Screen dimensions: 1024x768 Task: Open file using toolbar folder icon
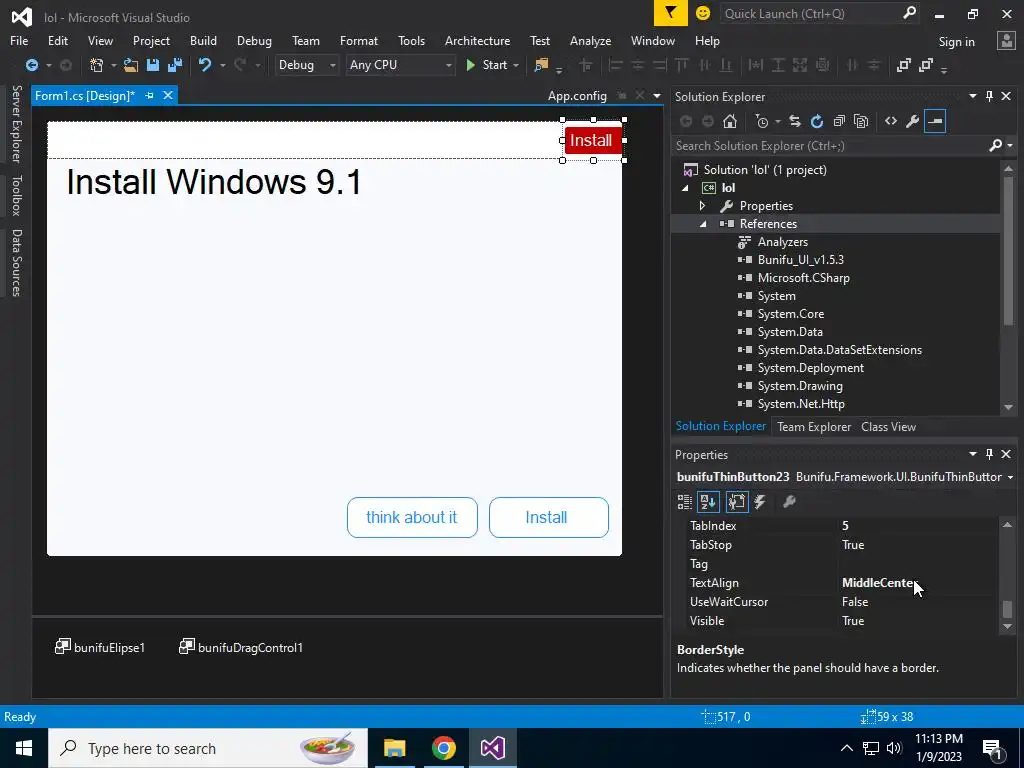pyautogui.click(x=131, y=65)
